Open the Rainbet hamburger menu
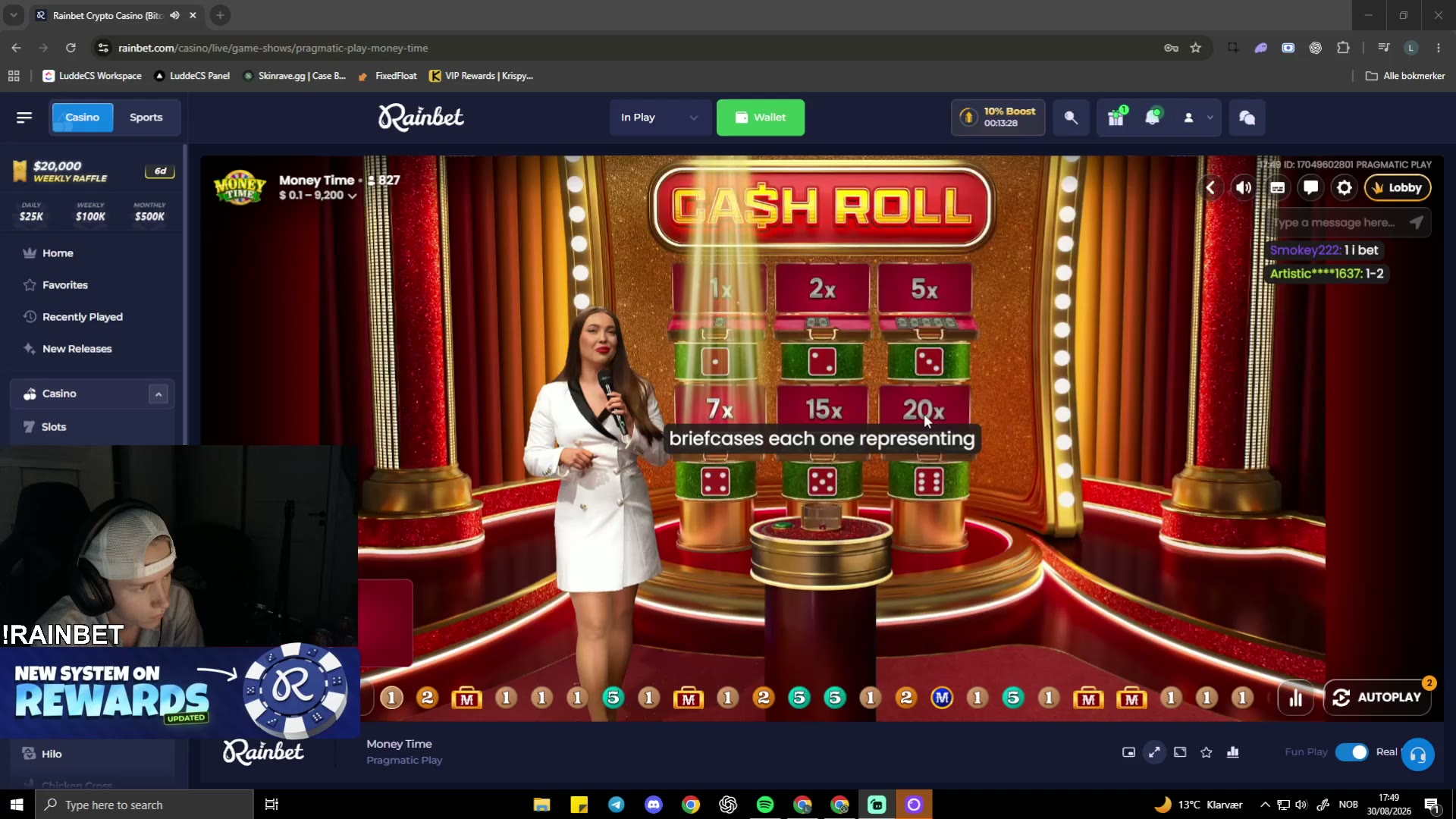 coord(24,118)
